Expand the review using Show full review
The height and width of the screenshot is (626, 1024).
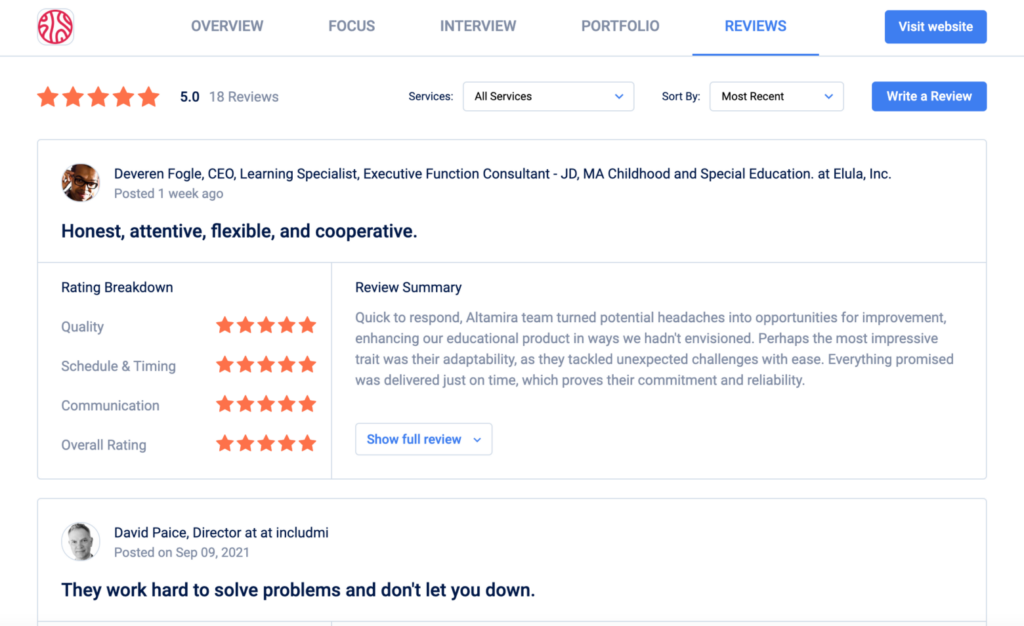tap(423, 438)
